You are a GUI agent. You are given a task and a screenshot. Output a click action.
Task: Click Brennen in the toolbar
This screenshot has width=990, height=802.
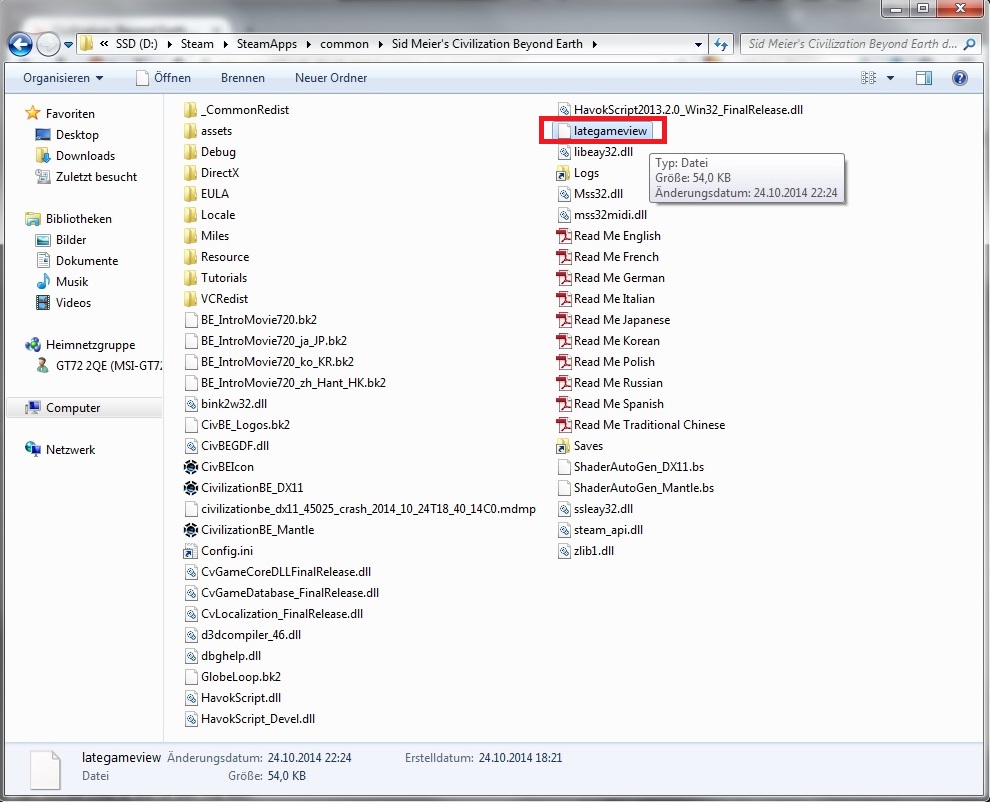pyautogui.click(x=242, y=78)
